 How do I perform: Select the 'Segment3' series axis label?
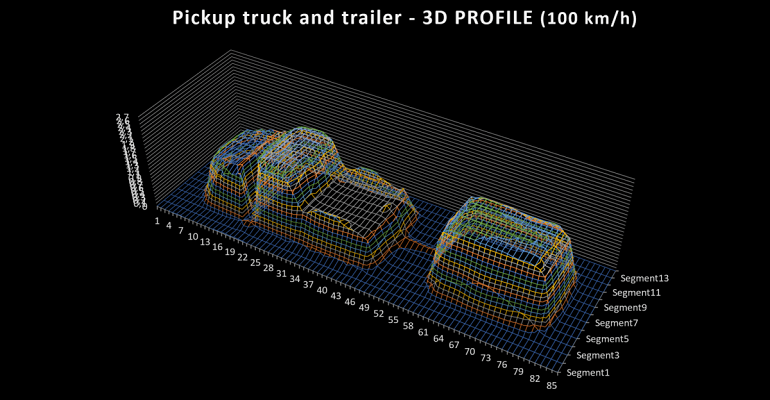[598, 355]
